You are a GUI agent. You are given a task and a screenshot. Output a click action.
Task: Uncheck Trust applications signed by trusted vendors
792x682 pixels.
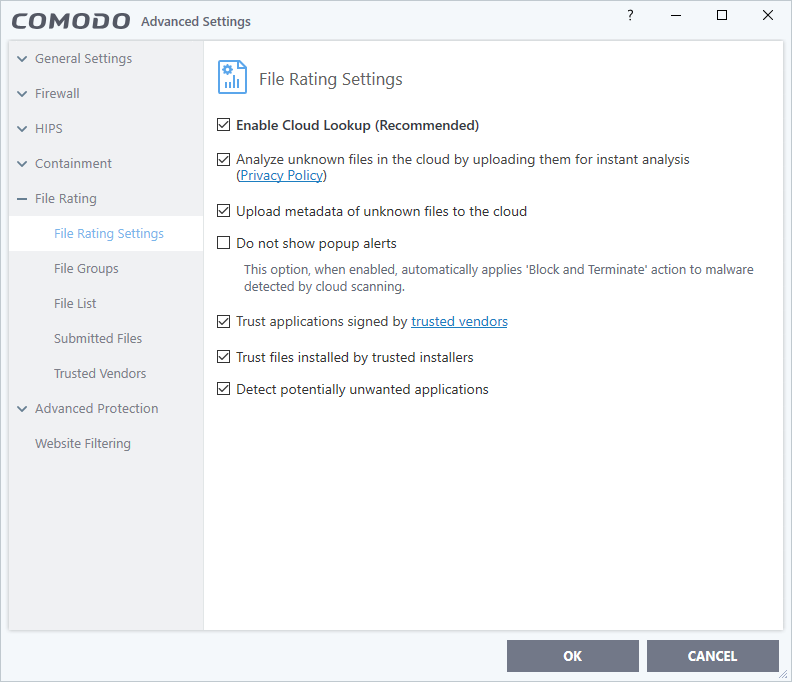pyautogui.click(x=223, y=321)
